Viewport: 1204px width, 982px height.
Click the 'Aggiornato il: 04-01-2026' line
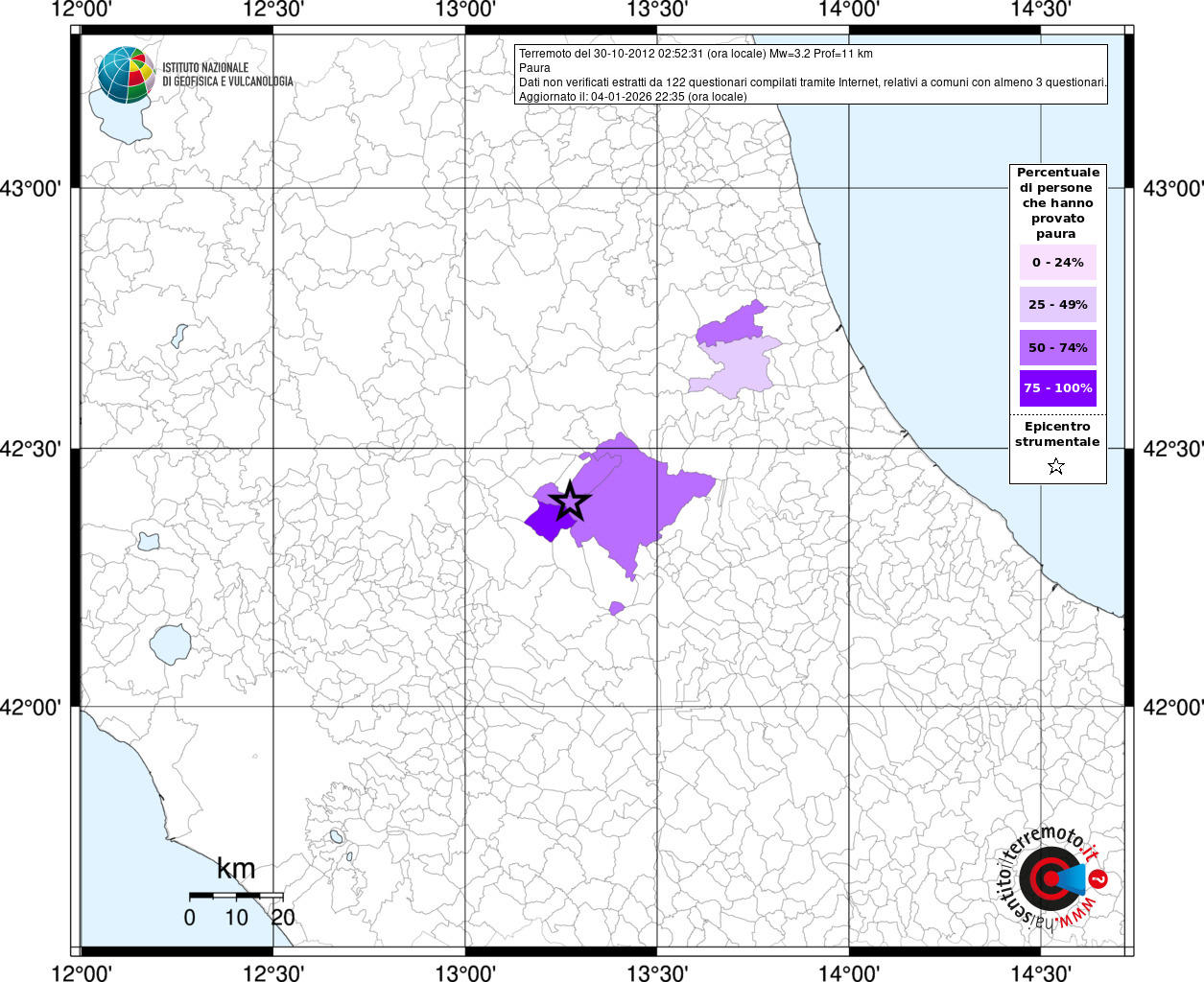pyautogui.click(x=632, y=97)
